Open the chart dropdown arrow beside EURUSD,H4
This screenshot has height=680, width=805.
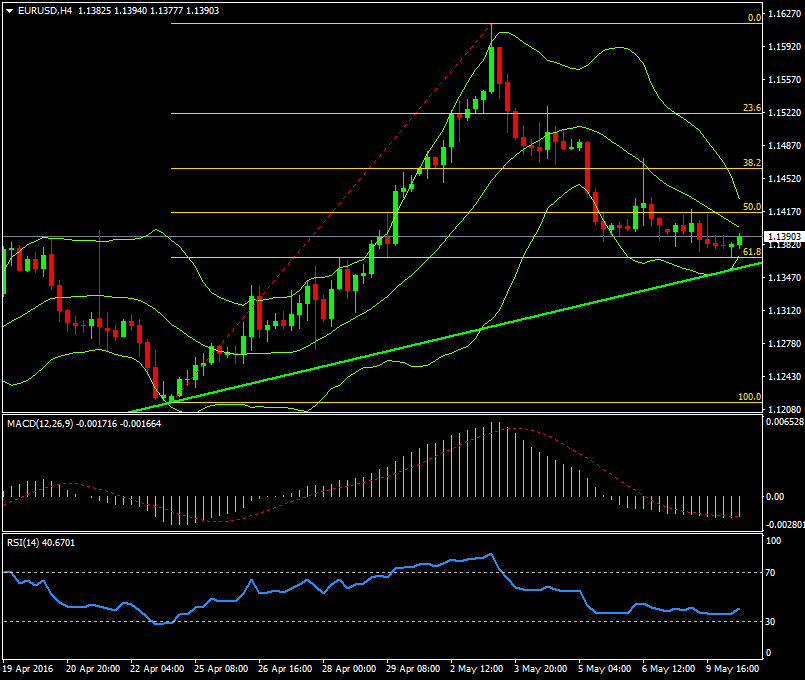[x=9, y=10]
